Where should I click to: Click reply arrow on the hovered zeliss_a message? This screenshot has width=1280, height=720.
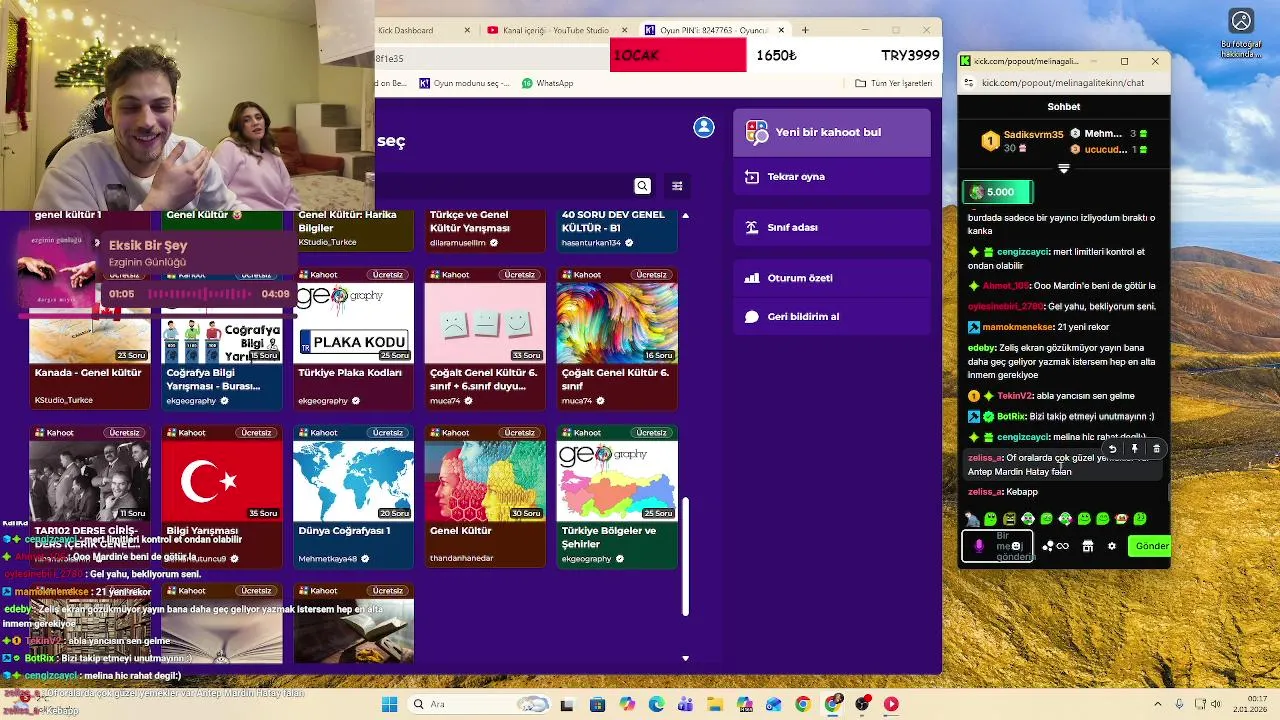[1112, 449]
